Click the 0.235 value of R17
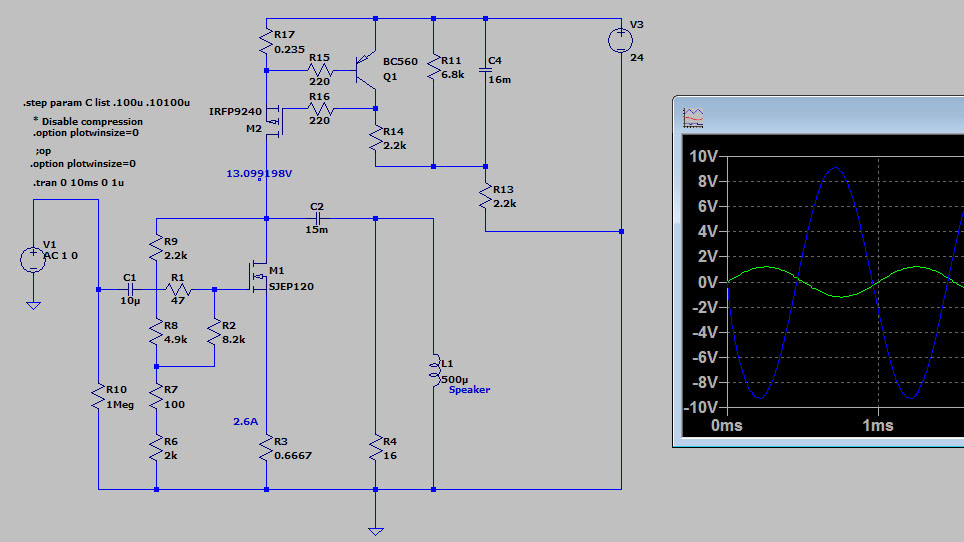This screenshot has width=964, height=542. (x=289, y=50)
